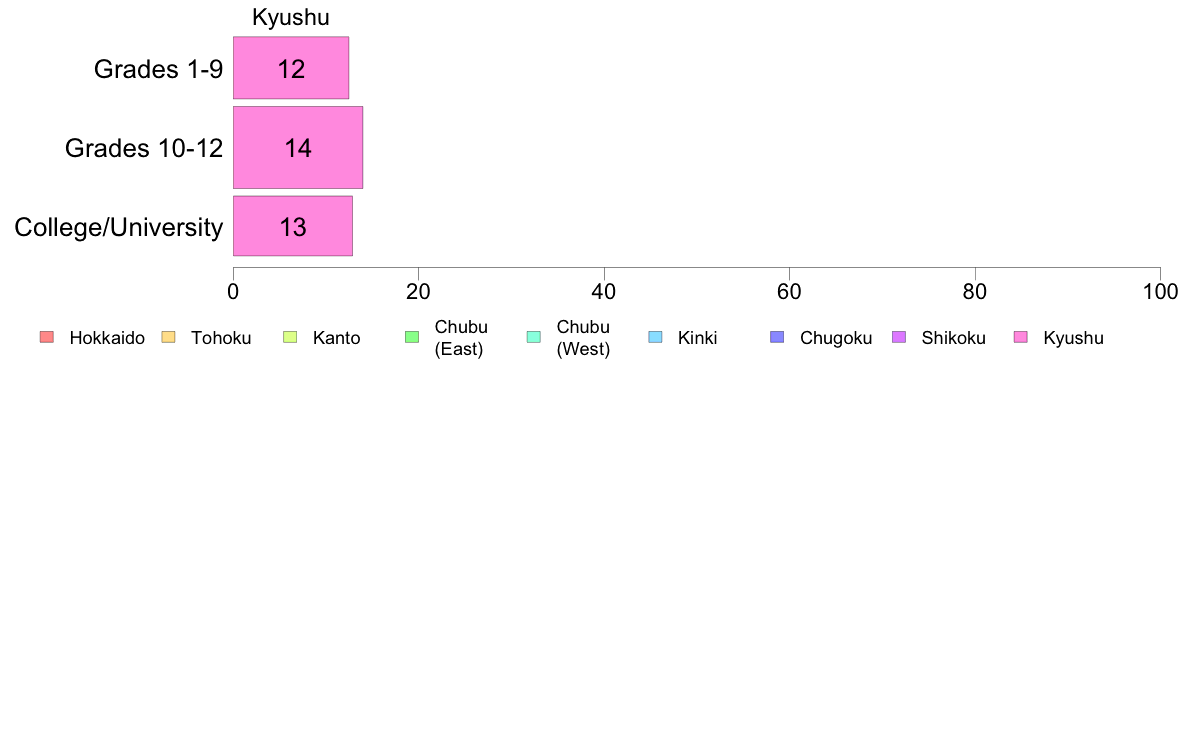This screenshot has width=1188, height=736.
Task: Click the Kyushu column header above bars
Action: click(291, 17)
